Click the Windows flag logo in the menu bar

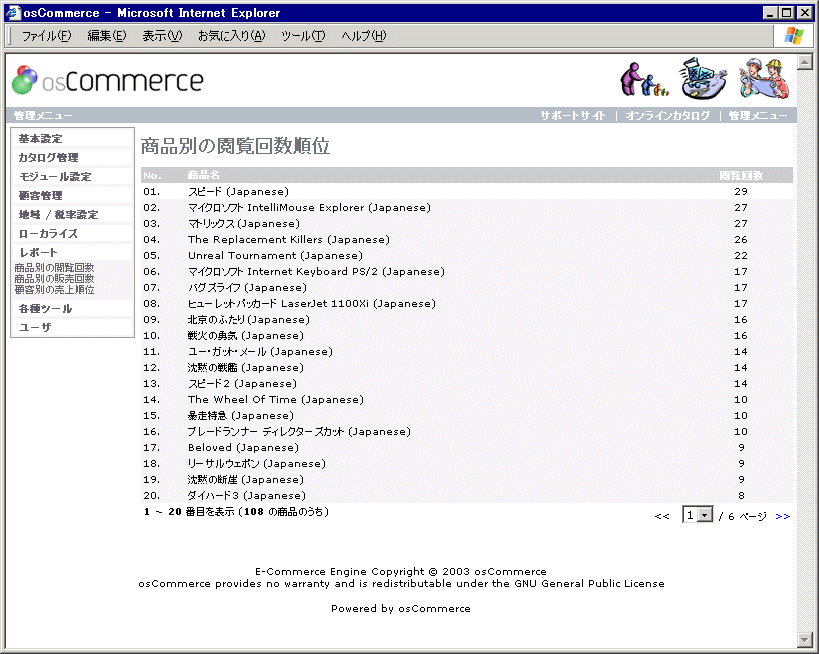click(x=794, y=36)
